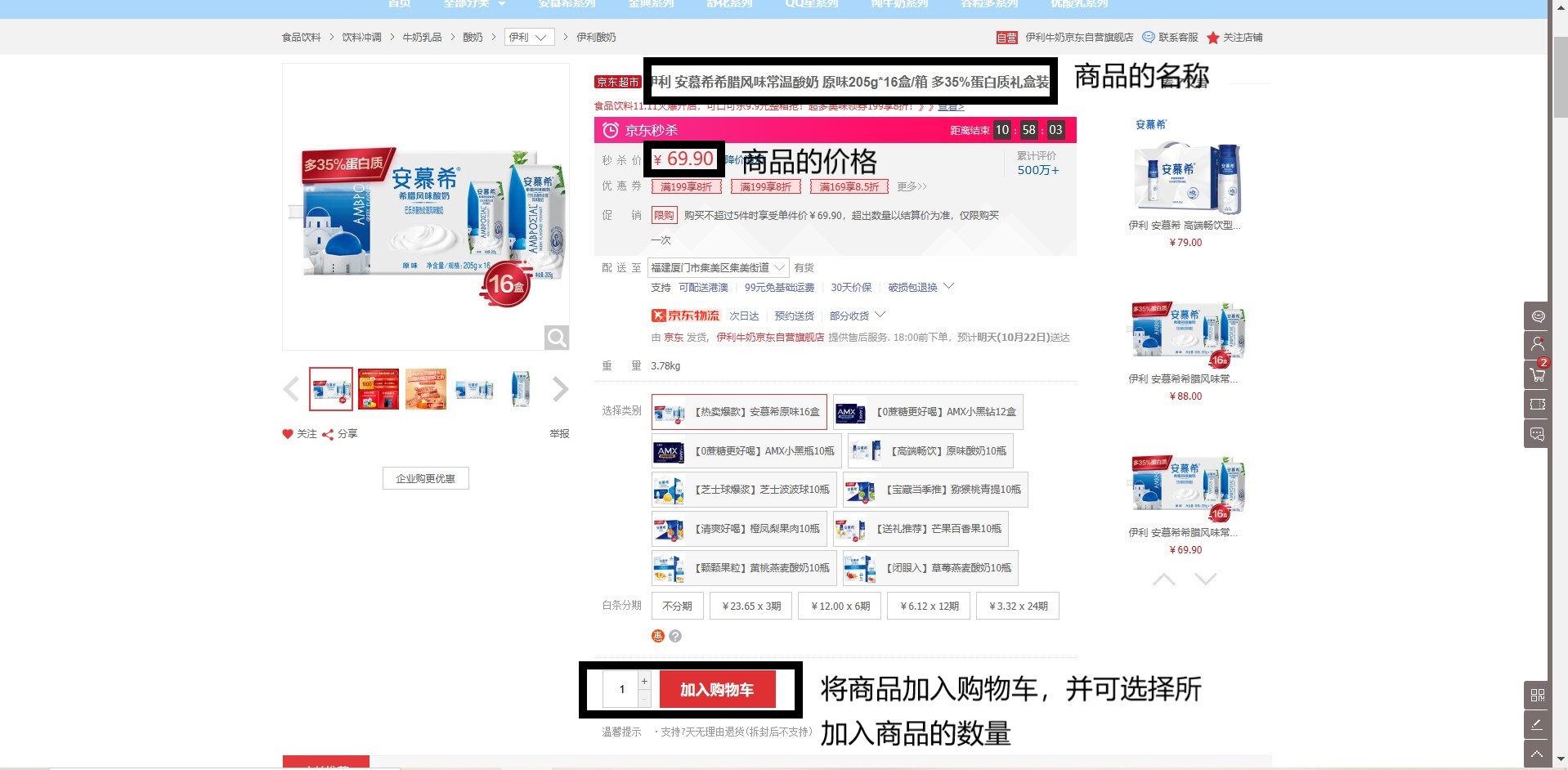
Task: Choose ¥12.00 x 6期 installment
Action: [840, 606]
